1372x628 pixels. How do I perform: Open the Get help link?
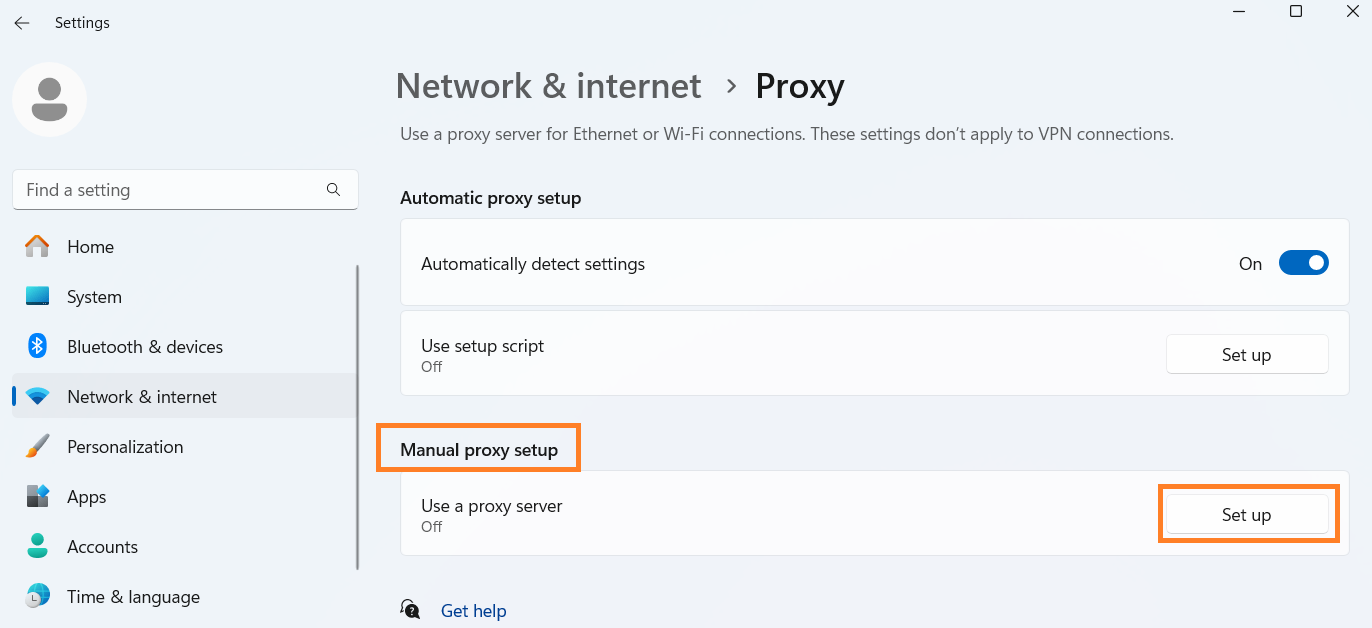(x=473, y=611)
